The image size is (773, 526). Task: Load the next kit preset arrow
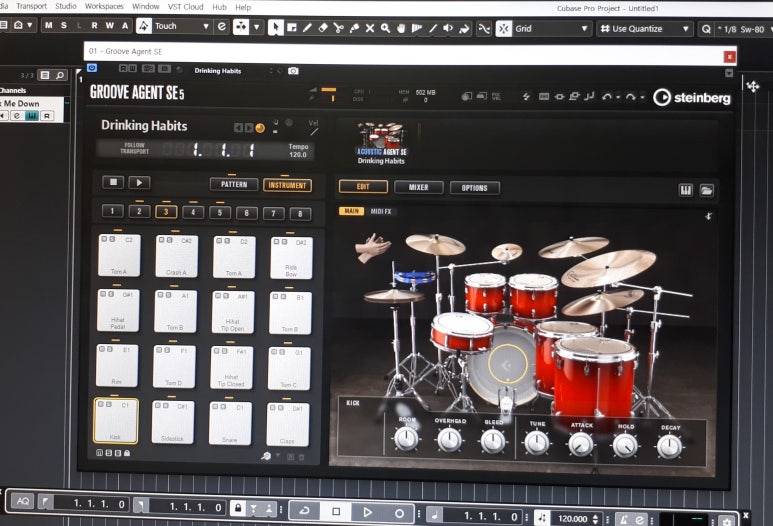click(x=248, y=128)
